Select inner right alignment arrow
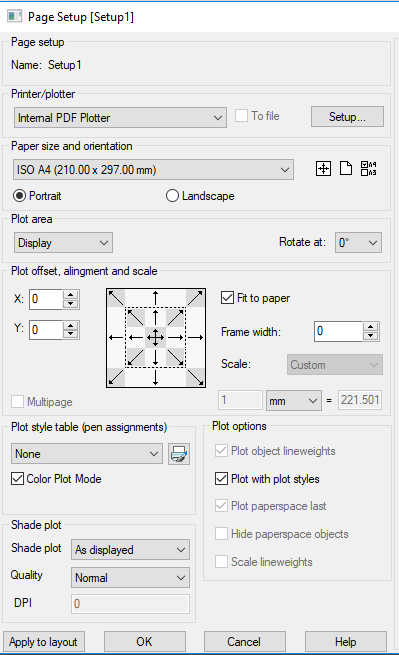The image size is (399, 655). (175, 338)
